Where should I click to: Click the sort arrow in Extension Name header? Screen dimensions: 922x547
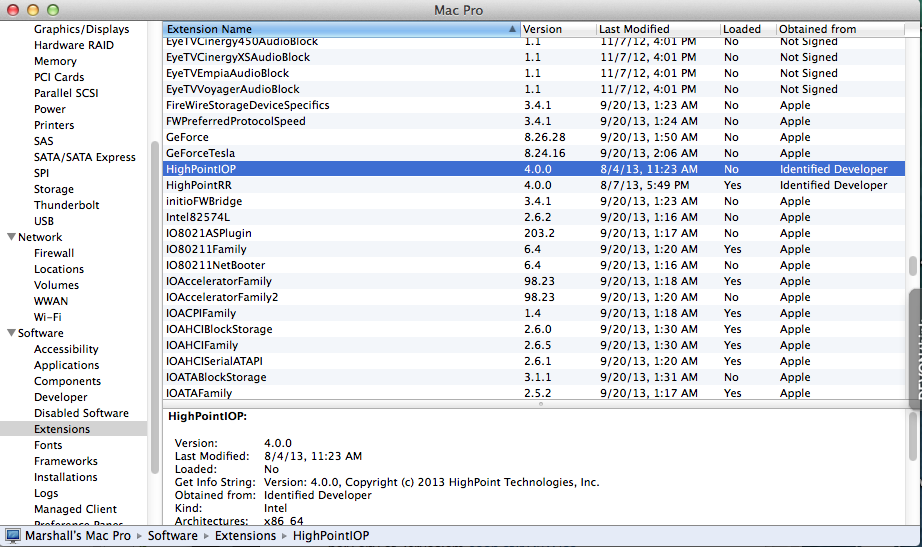512,29
